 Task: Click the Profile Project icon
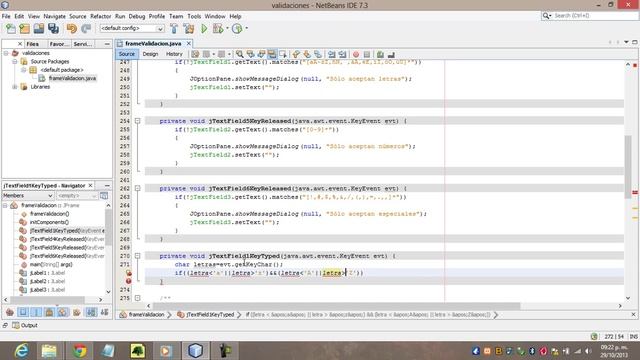(237, 29)
